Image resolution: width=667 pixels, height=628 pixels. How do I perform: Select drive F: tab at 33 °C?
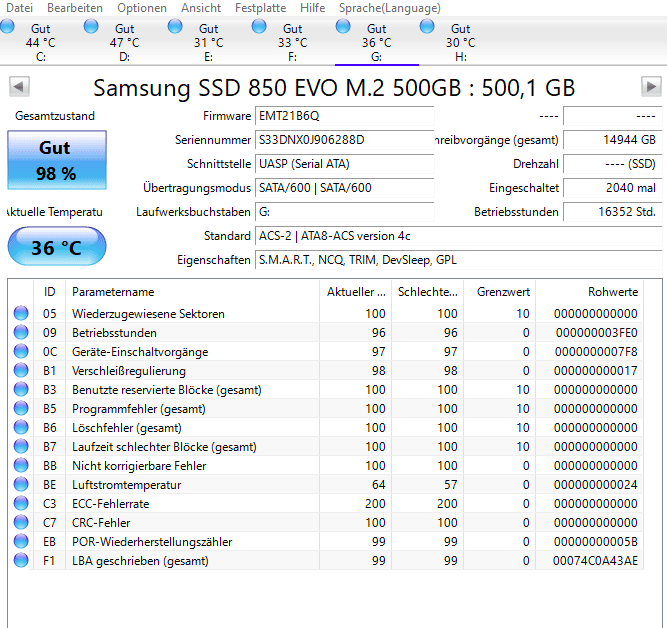pyautogui.click(x=292, y=43)
